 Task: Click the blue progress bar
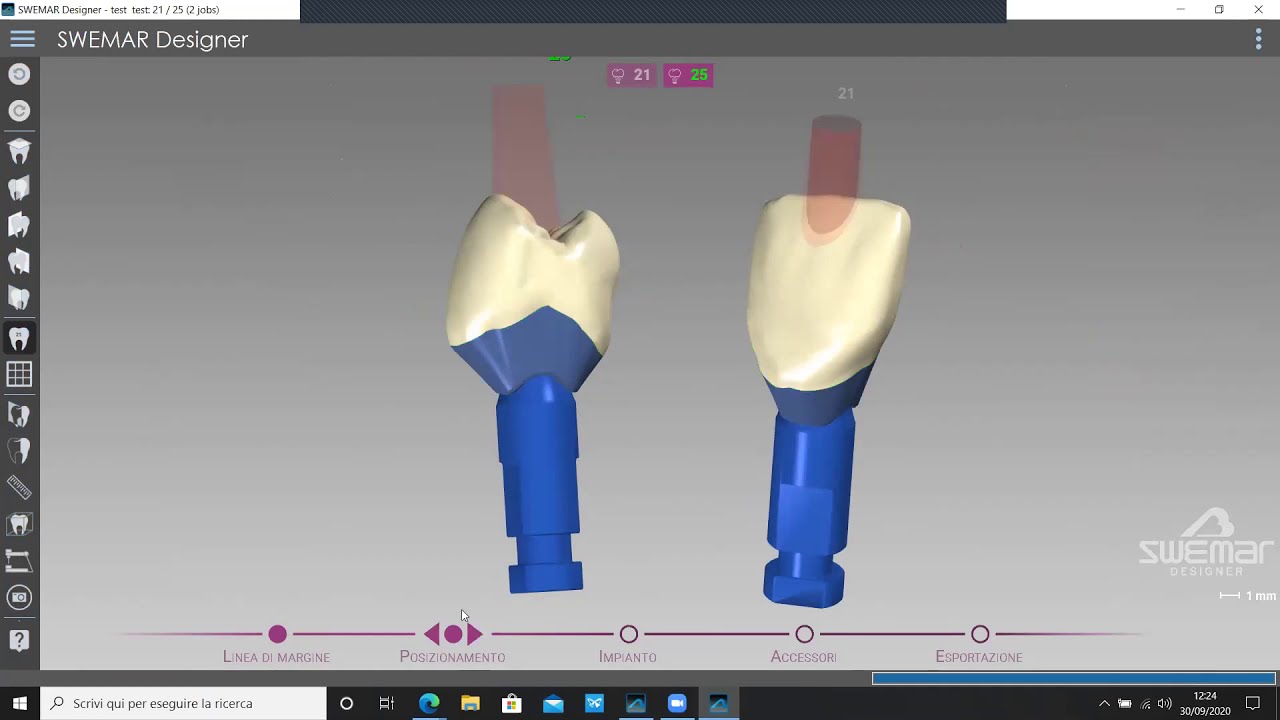pyautogui.click(x=1073, y=678)
